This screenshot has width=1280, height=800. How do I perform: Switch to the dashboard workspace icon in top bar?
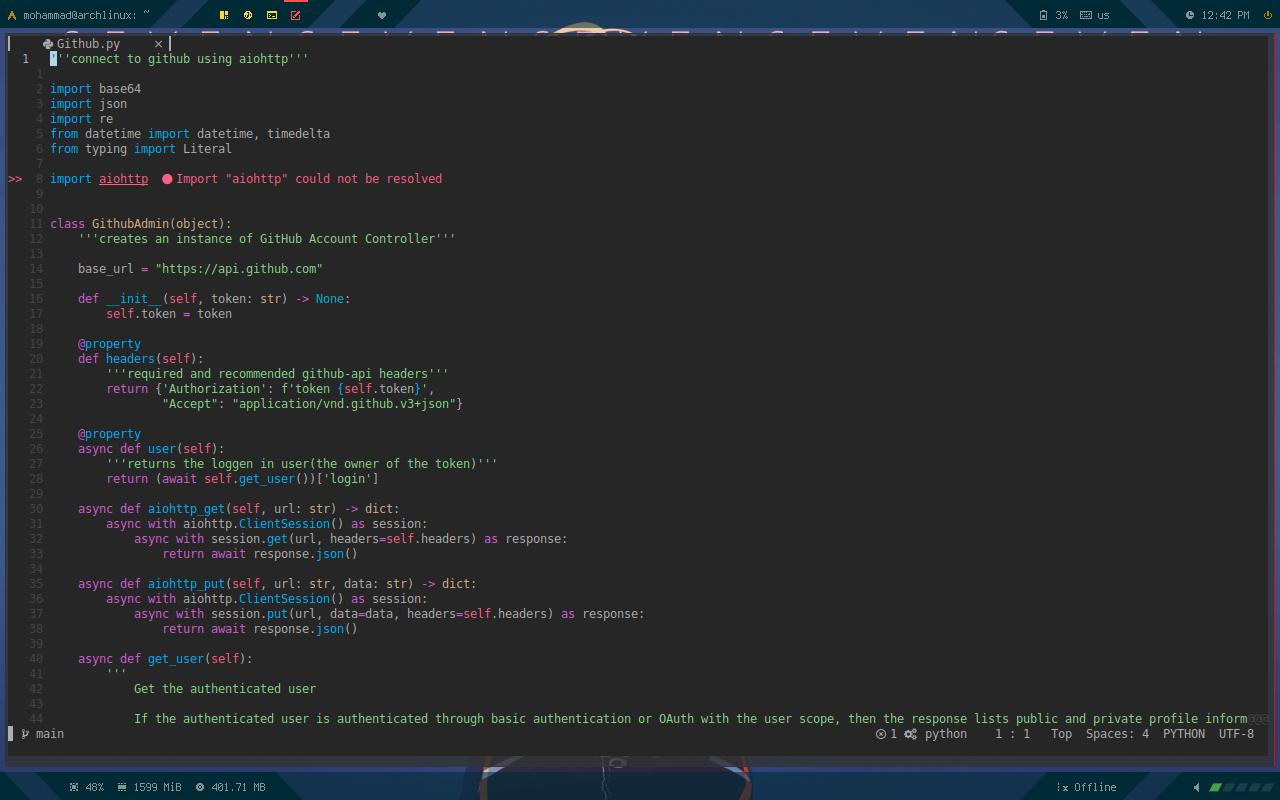point(224,15)
